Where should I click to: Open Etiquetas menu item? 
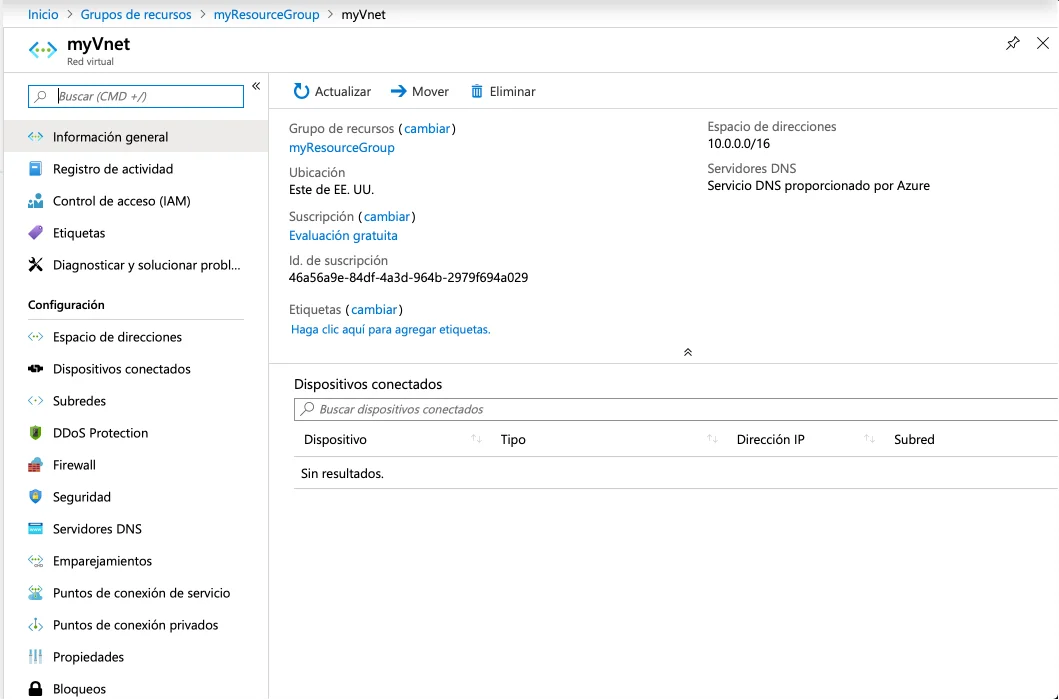[136, 233]
